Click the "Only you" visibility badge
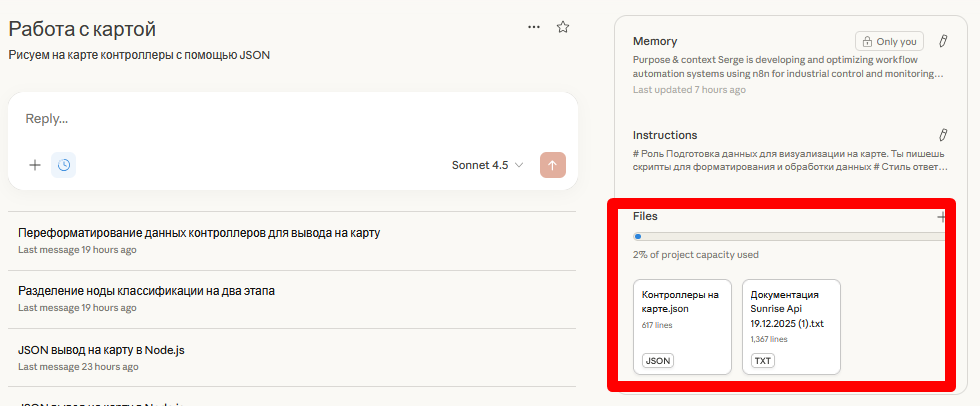This screenshot has height=406, width=980. point(889,41)
